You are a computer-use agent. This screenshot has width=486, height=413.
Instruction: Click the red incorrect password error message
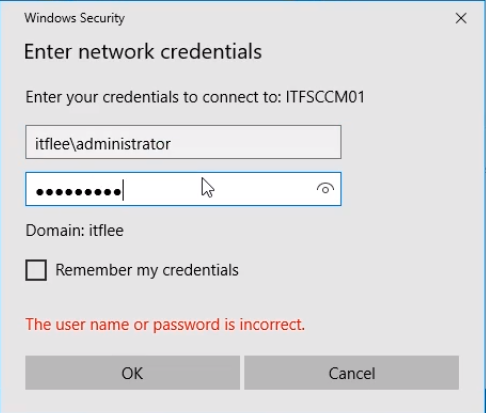pyautogui.click(x=165, y=324)
